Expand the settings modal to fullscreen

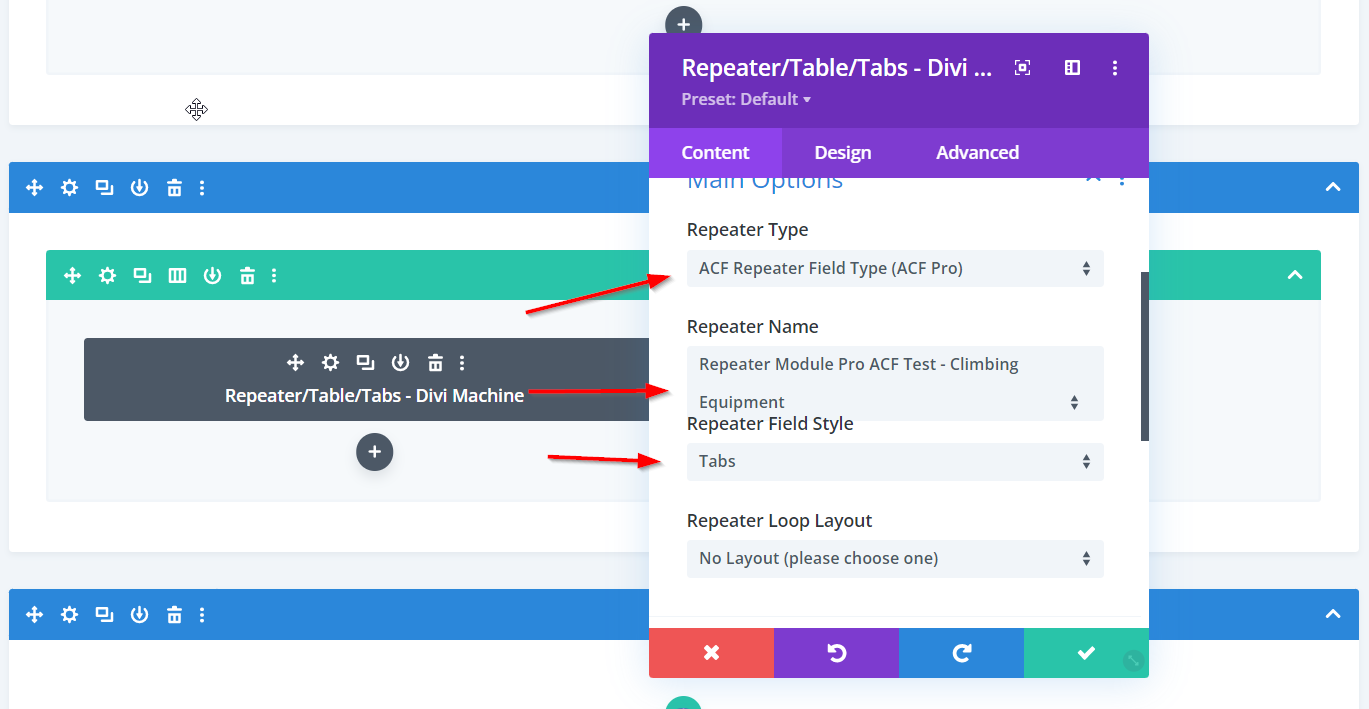click(x=1022, y=68)
